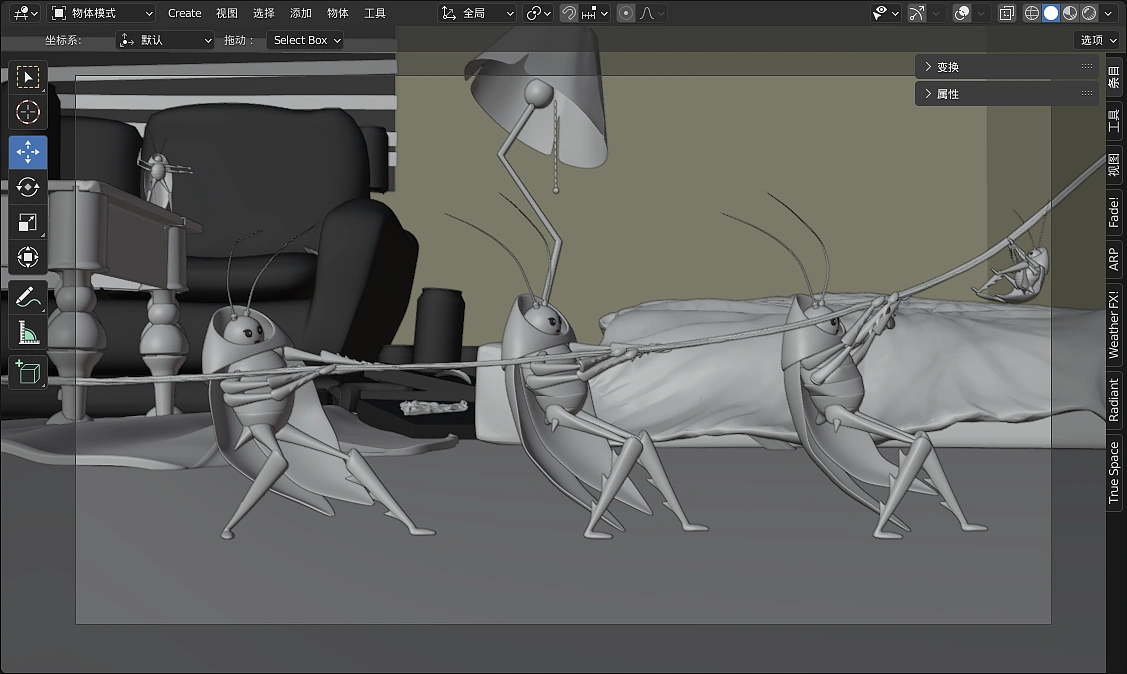Open the 添加 menu

tap(300, 13)
